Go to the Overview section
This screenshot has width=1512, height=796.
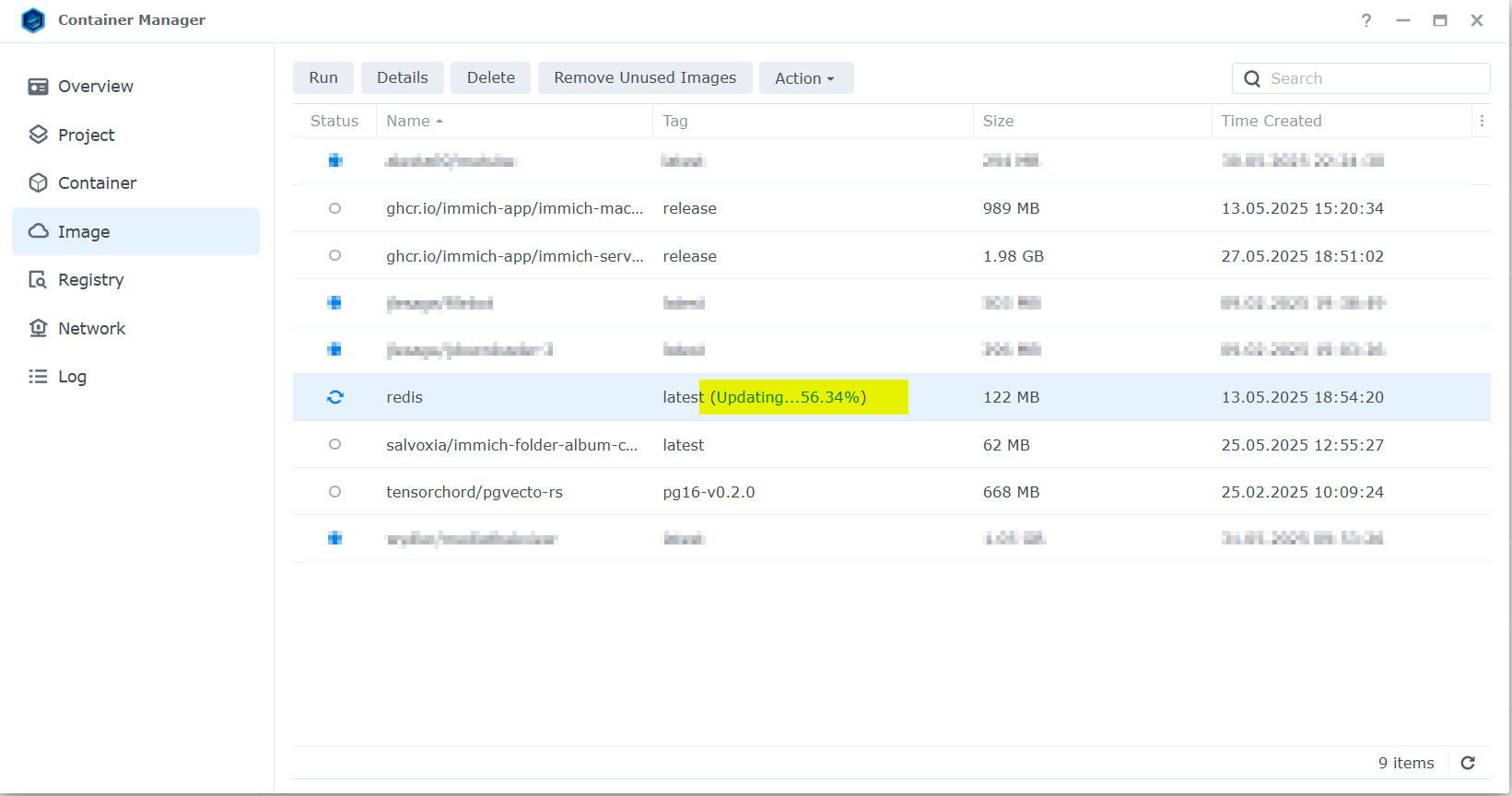pyautogui.click(x=135, y=87)
